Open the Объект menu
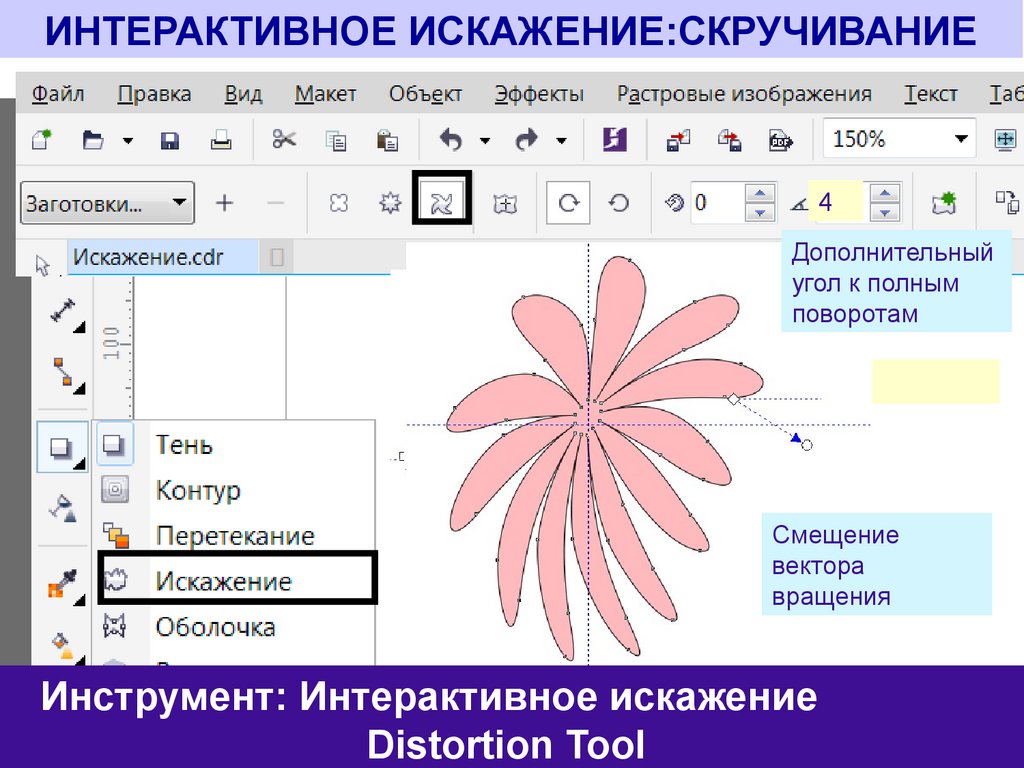Screen dimensions: 1024x768 click(x=425, y=94)
